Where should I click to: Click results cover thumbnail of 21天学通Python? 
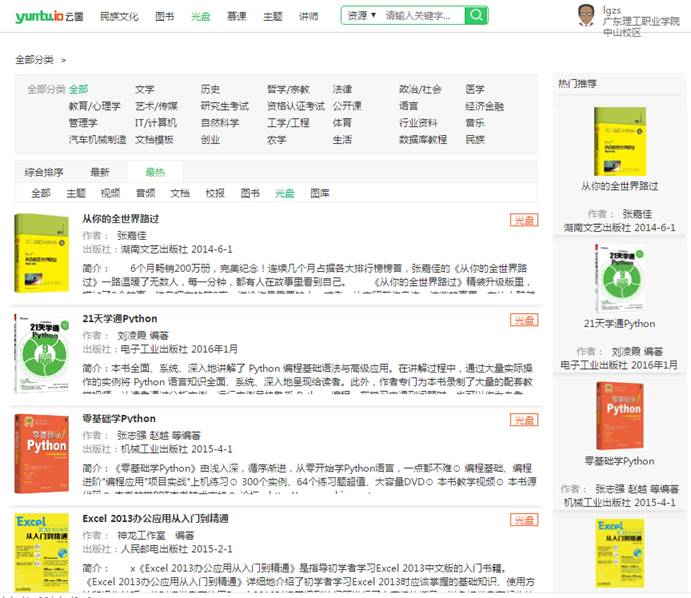coord(42,353)
